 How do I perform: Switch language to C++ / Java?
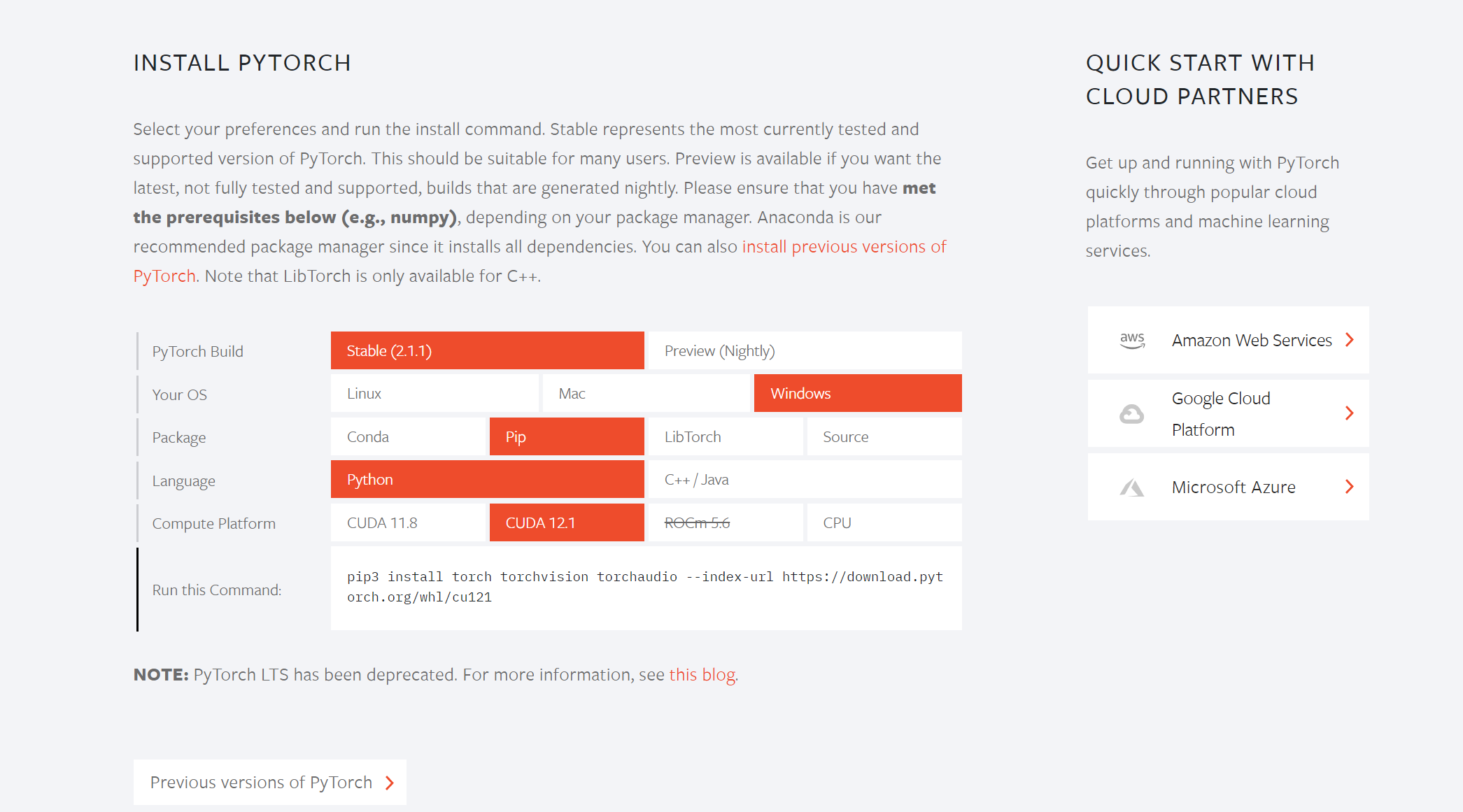805,479
